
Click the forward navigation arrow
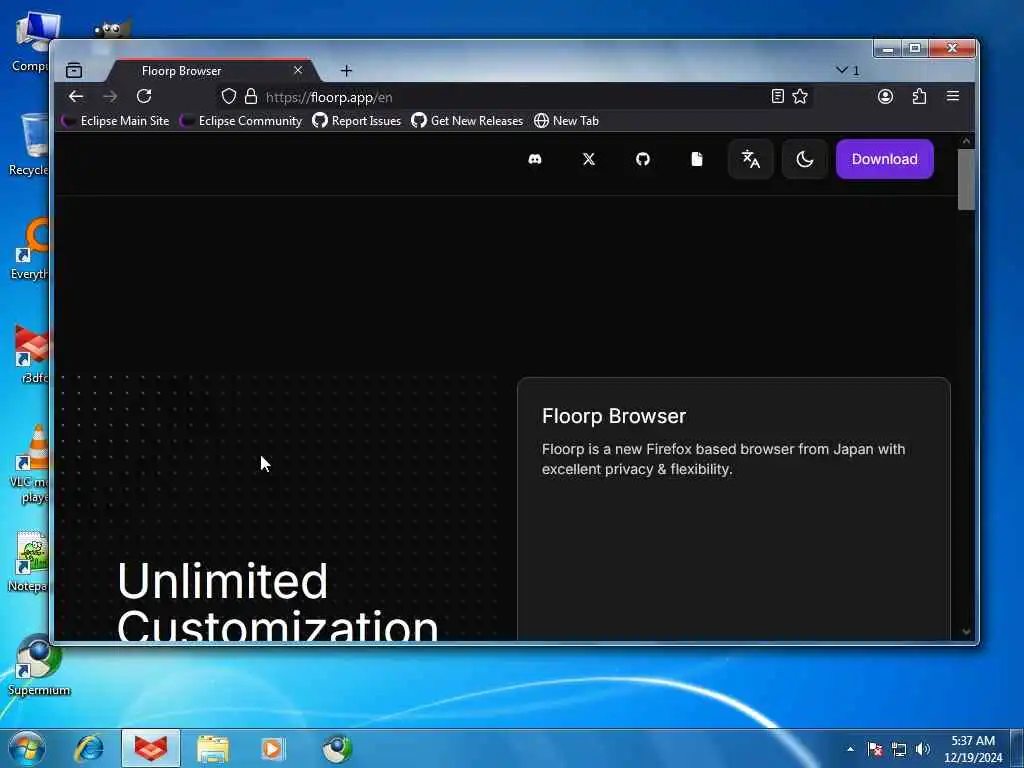110,97
